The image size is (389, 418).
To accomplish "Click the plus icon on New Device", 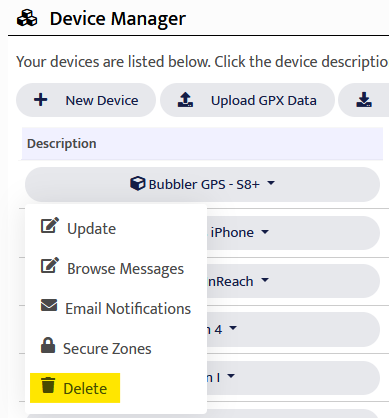I will point(41,100).
